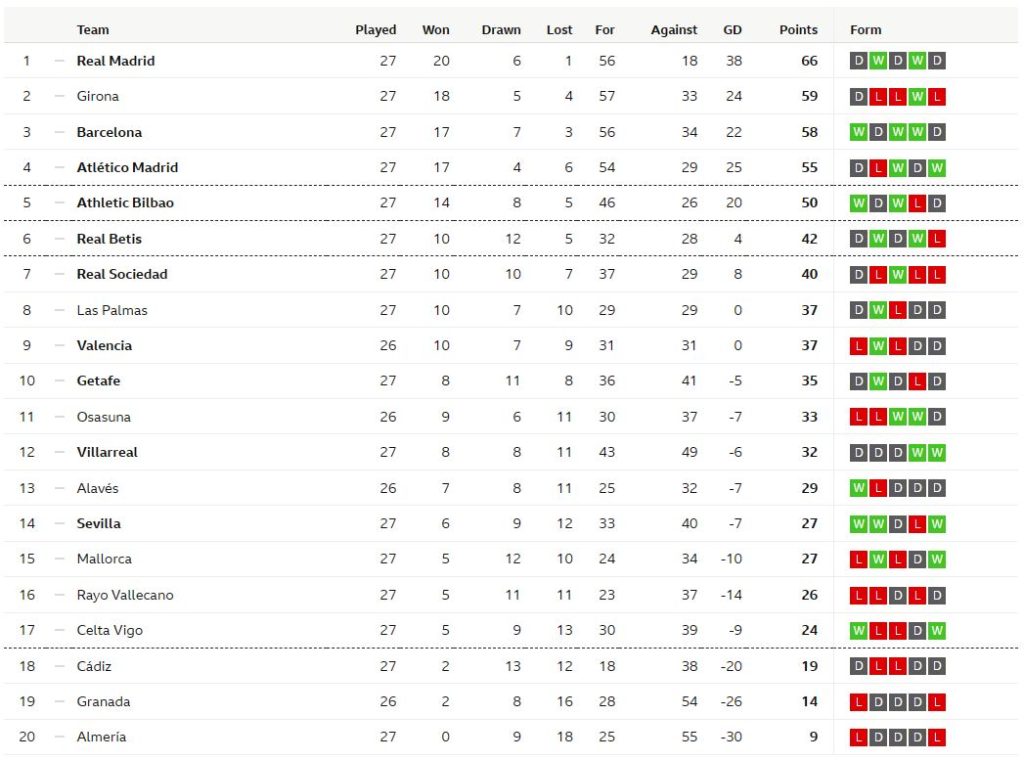Viewport: 1024px width, 761px height.
Task: Click the Points column header
Action: tap(798, 30)
